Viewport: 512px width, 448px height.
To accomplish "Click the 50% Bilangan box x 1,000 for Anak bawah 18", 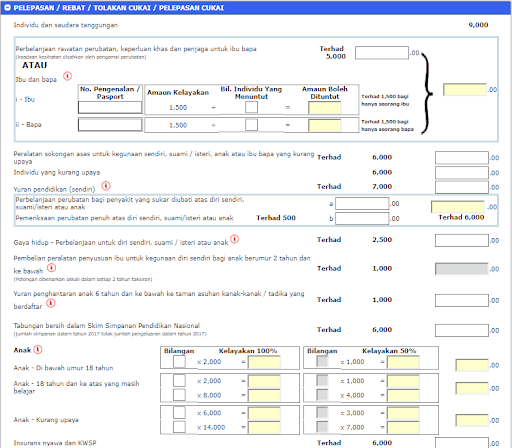I will 322,362.
